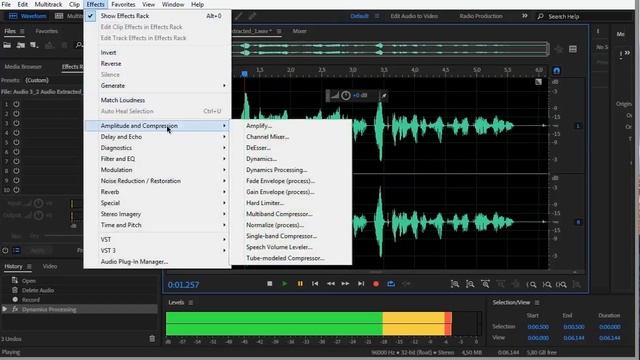Expand the Noise Reduction / Restoration submenu
The width and height of the screenshot is (640, 360).
157,181
